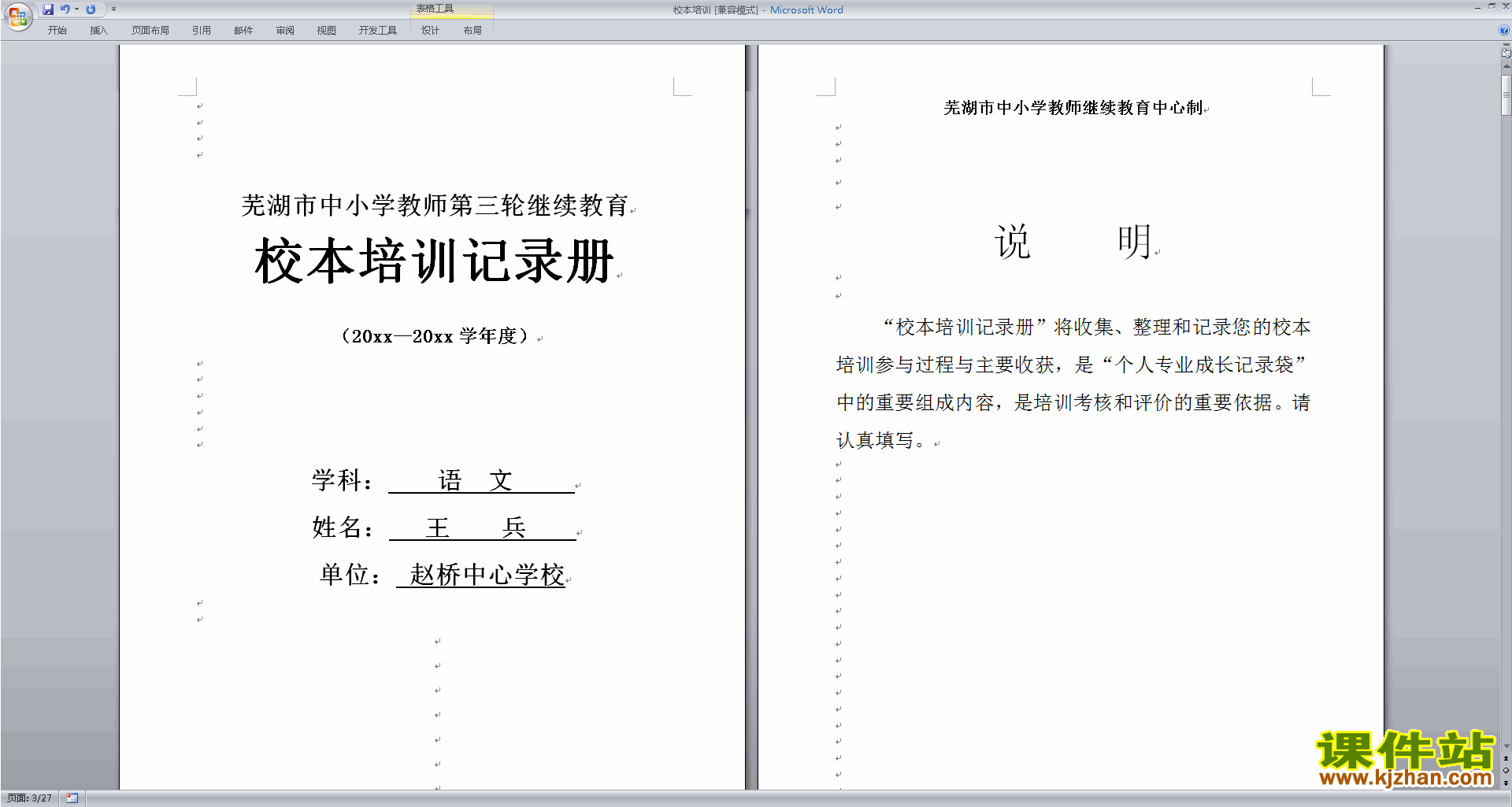
Task: Click the 表格工具 contextual tab header
Action: pyautogui.click(x=452, y=9)
